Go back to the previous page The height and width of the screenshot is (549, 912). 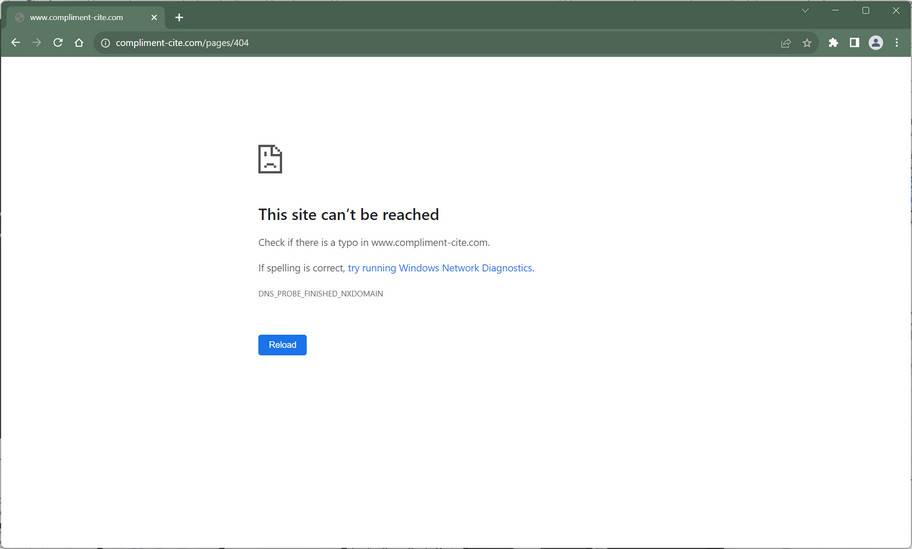pos(16,42)
